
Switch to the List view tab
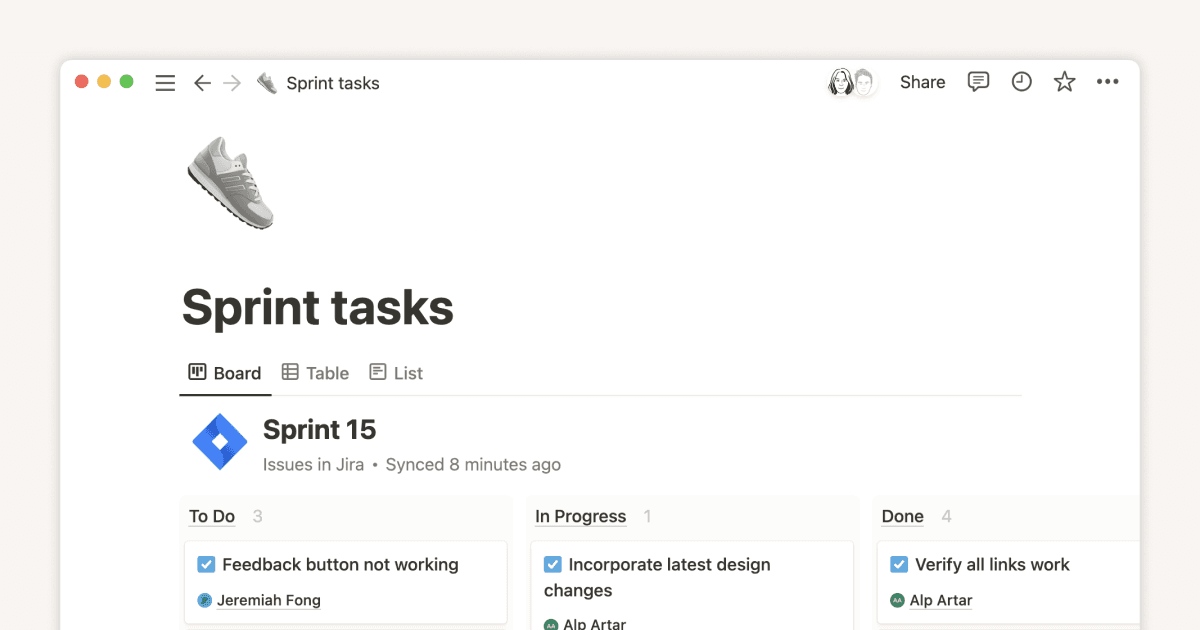click(396, 373)
